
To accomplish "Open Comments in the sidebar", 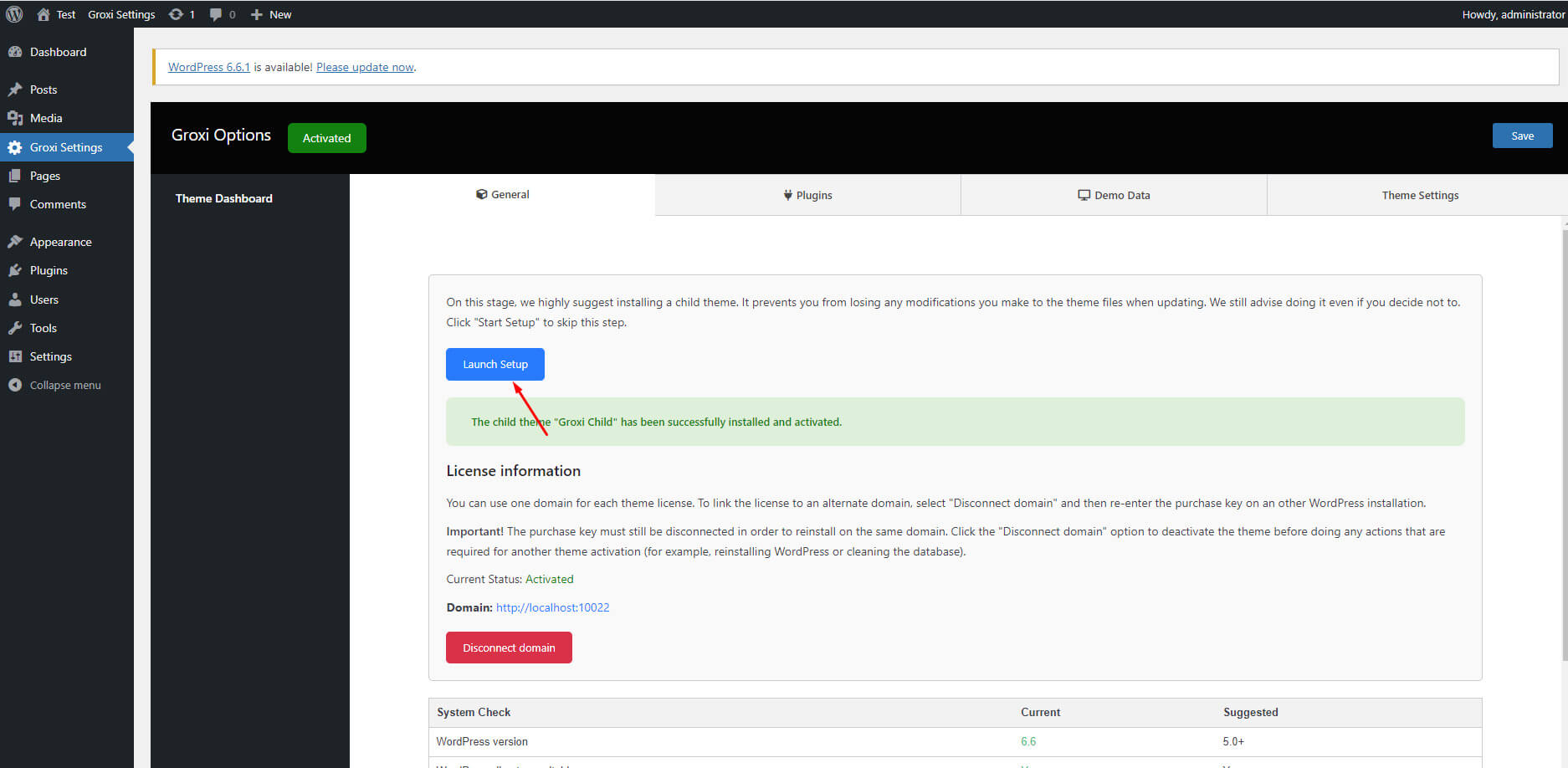I will tap(67, 204).
